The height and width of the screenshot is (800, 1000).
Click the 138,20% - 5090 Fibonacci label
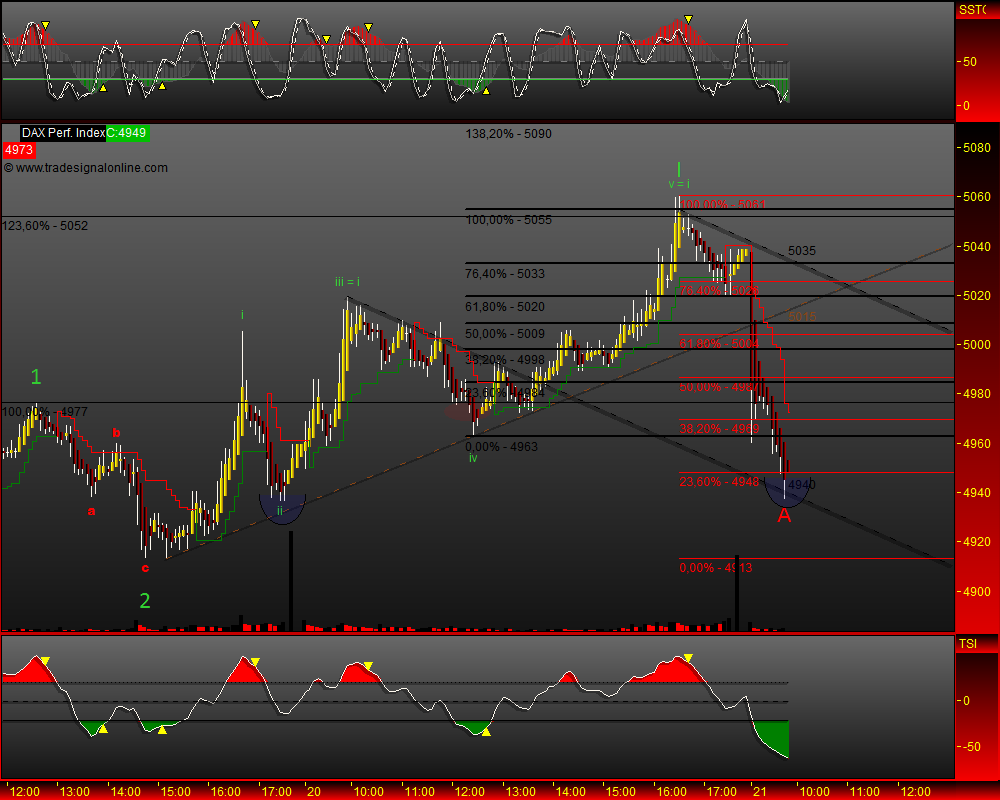[508, 134]
